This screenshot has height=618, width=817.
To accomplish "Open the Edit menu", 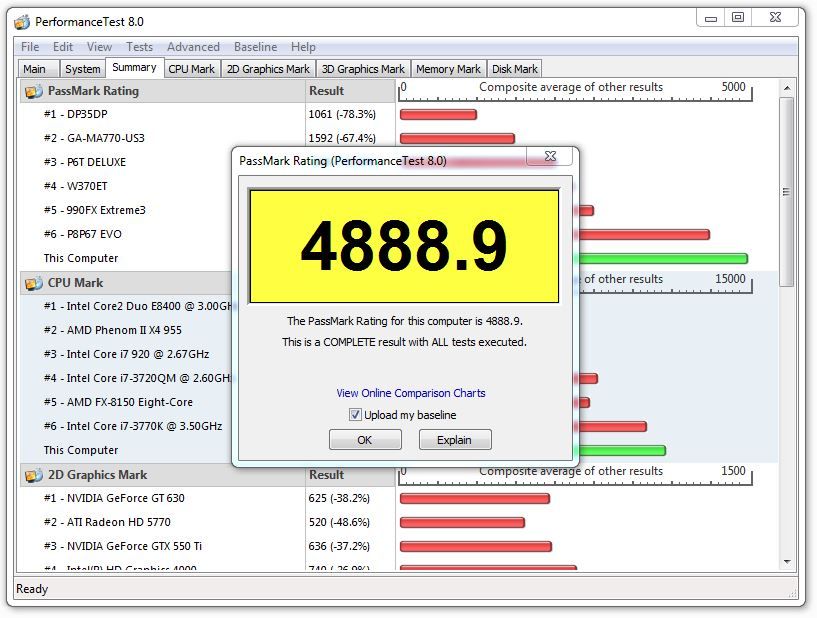I will [x=63, y=47].
